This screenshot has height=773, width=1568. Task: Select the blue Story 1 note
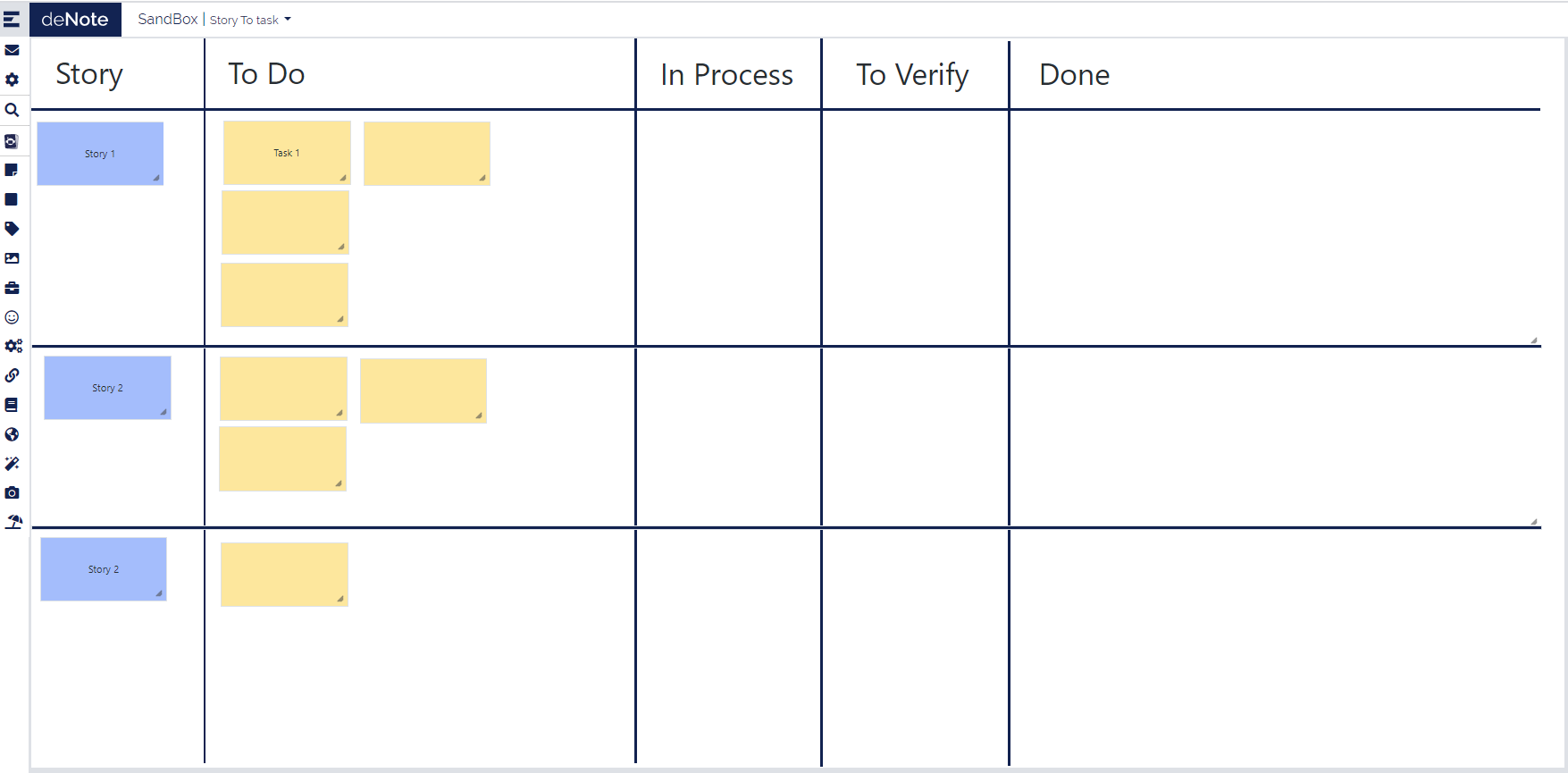pos(100,154)
